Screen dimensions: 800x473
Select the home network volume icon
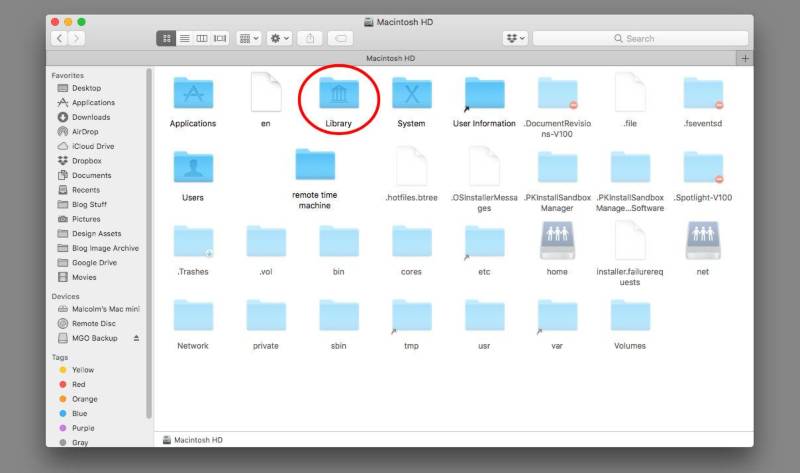tap(557, 241)
